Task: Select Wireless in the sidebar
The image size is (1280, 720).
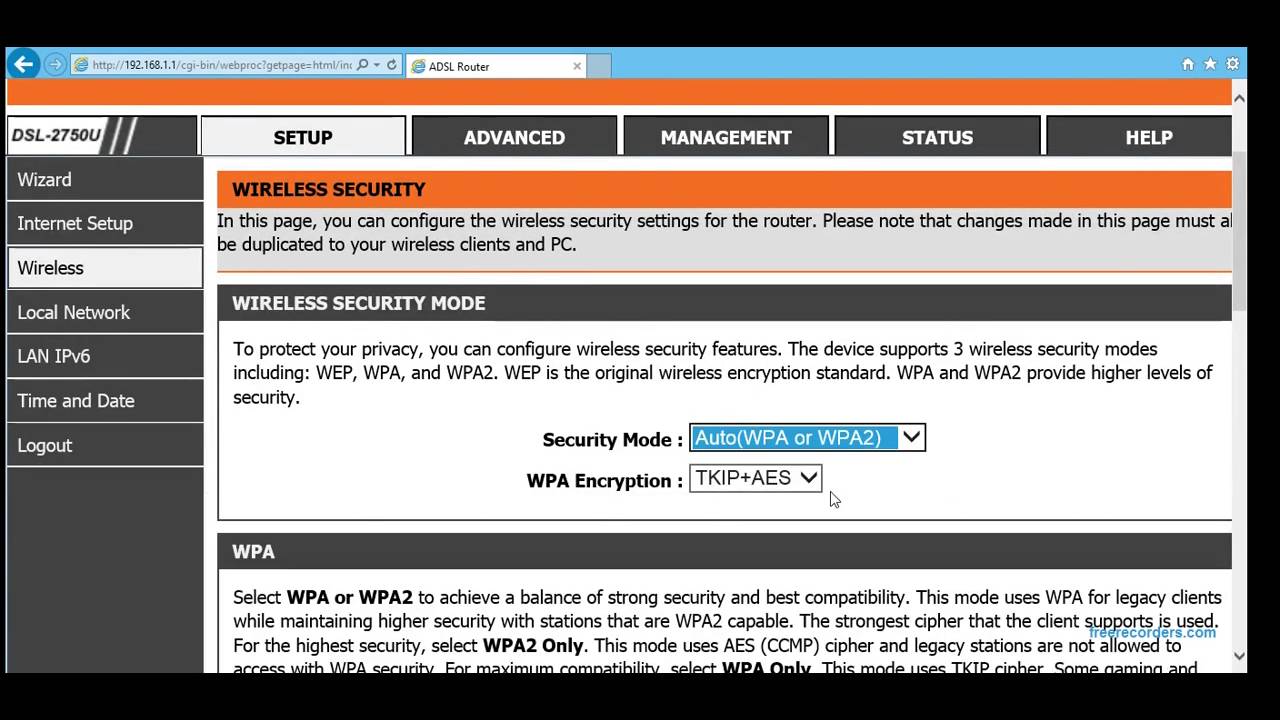Action: click(105, 268)
